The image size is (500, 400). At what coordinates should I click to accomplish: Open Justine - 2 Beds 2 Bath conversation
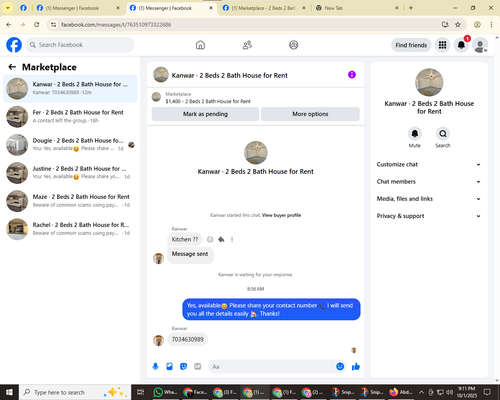70,173
